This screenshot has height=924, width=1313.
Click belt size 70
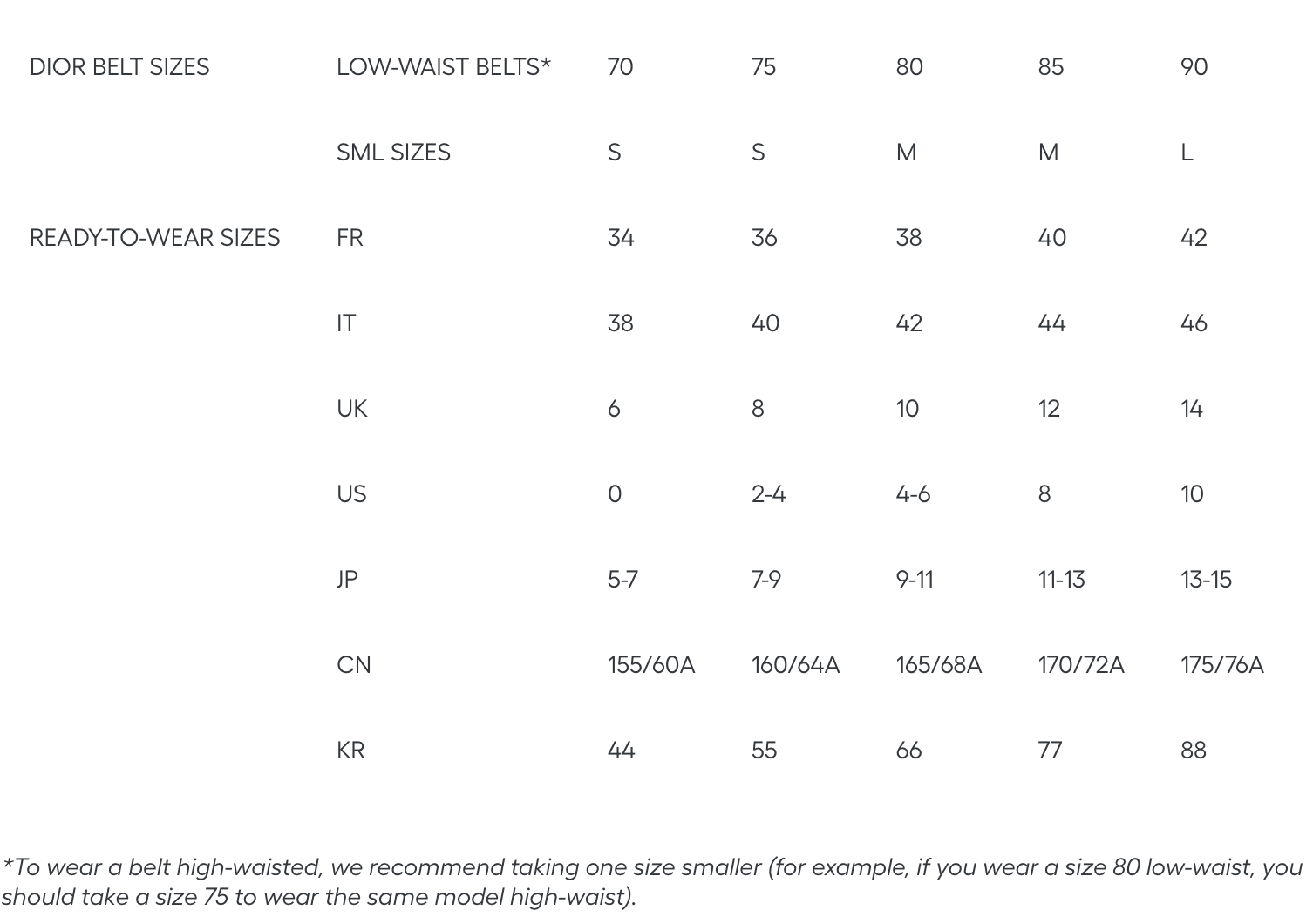(x=620, y=67)
